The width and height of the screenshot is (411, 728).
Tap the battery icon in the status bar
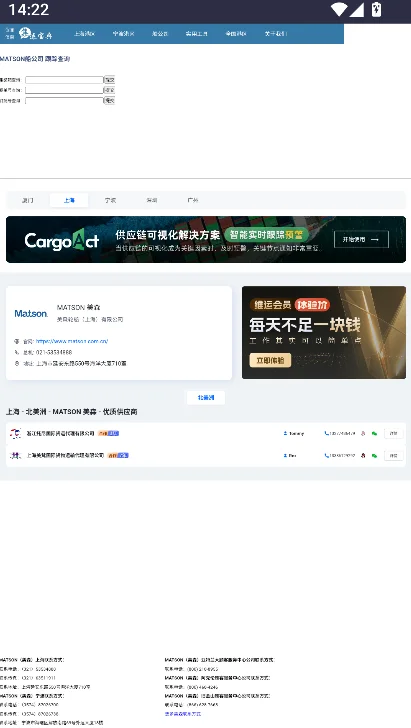377,9
